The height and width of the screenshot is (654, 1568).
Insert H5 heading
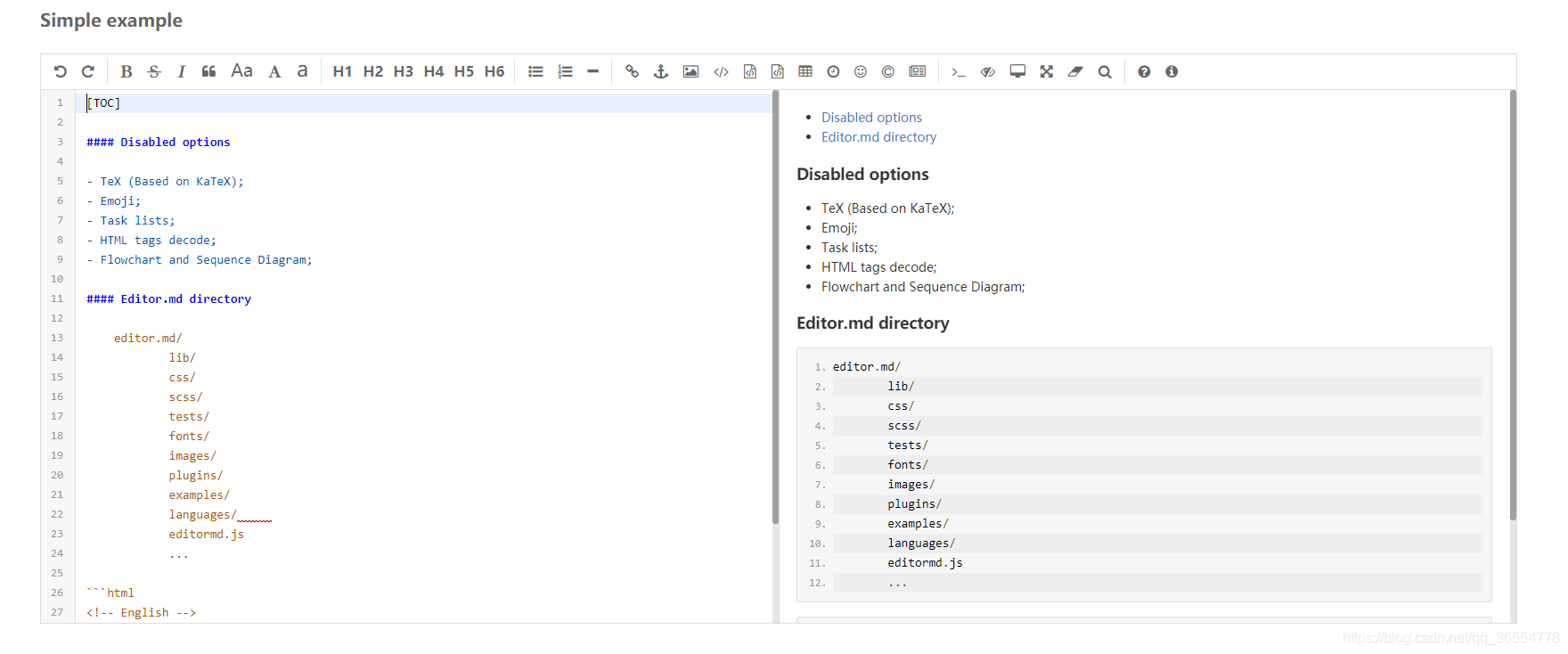click(x=464, y=71)
